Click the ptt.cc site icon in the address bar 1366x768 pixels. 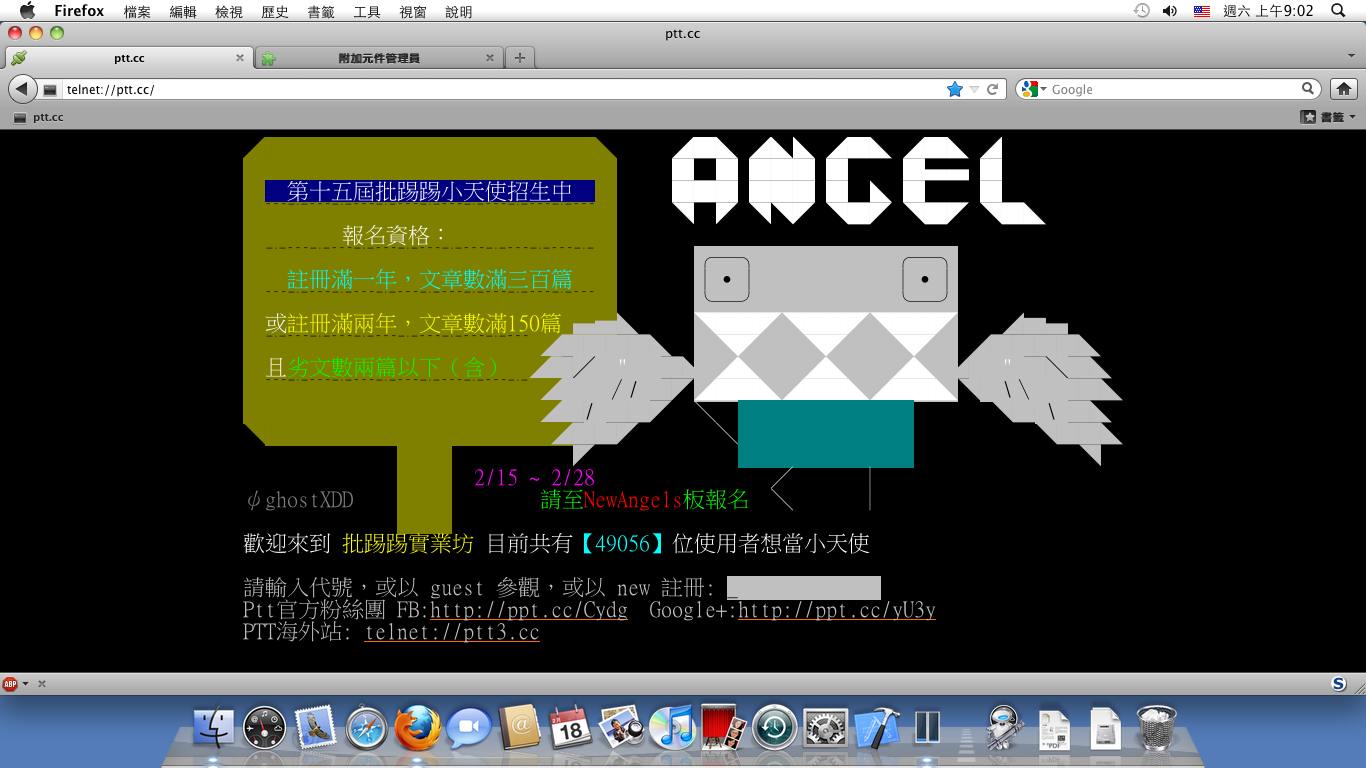click(50, 90)
